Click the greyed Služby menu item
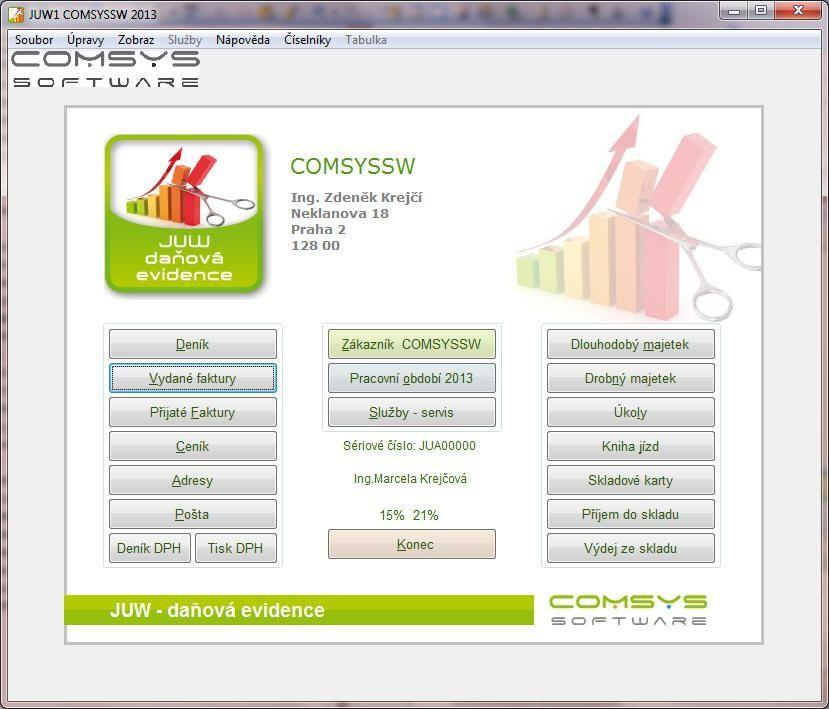The image size is (829, 709). pyautogui.click(x=185, y=40)
